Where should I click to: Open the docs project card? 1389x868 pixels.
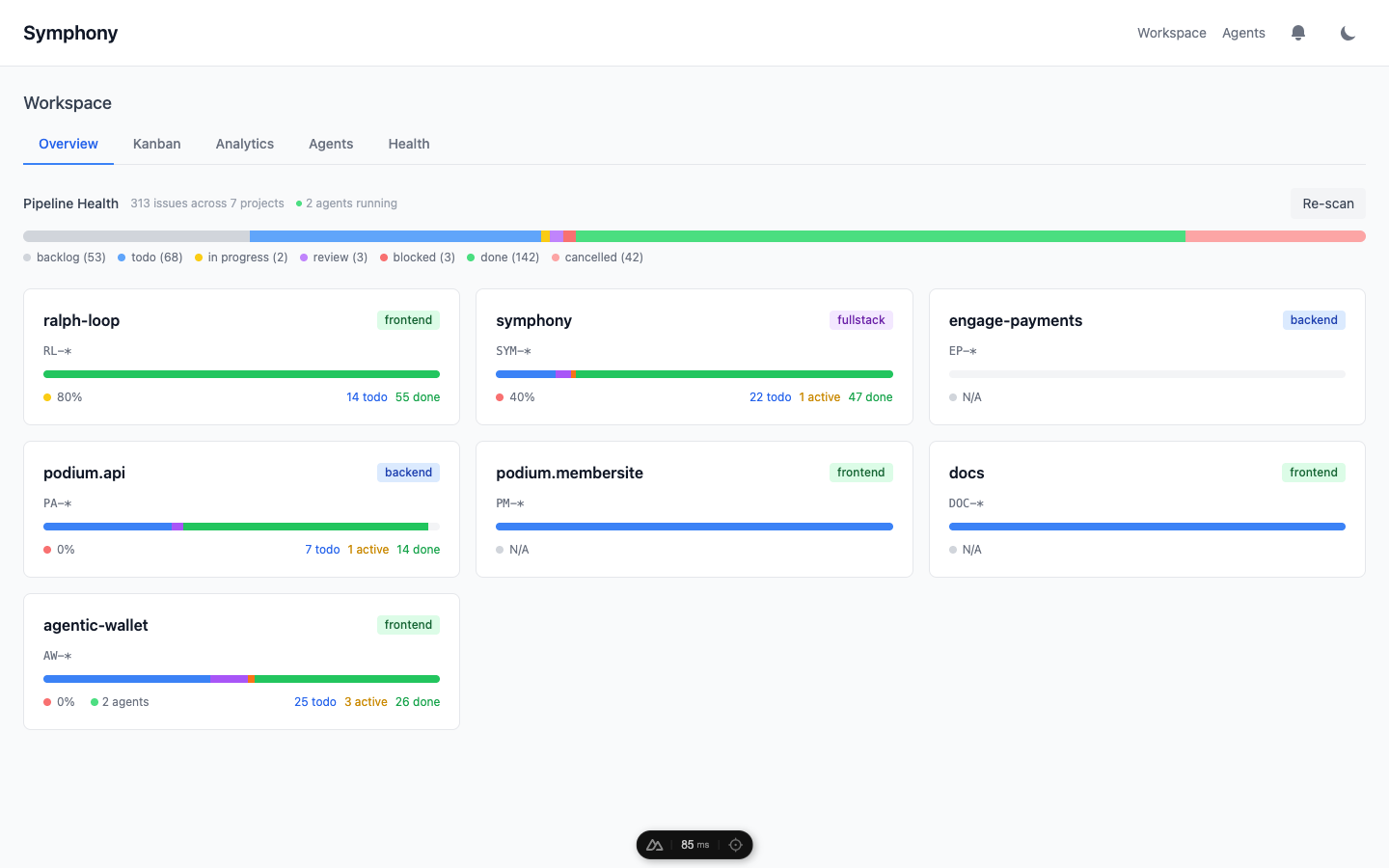coord(1147,509)
